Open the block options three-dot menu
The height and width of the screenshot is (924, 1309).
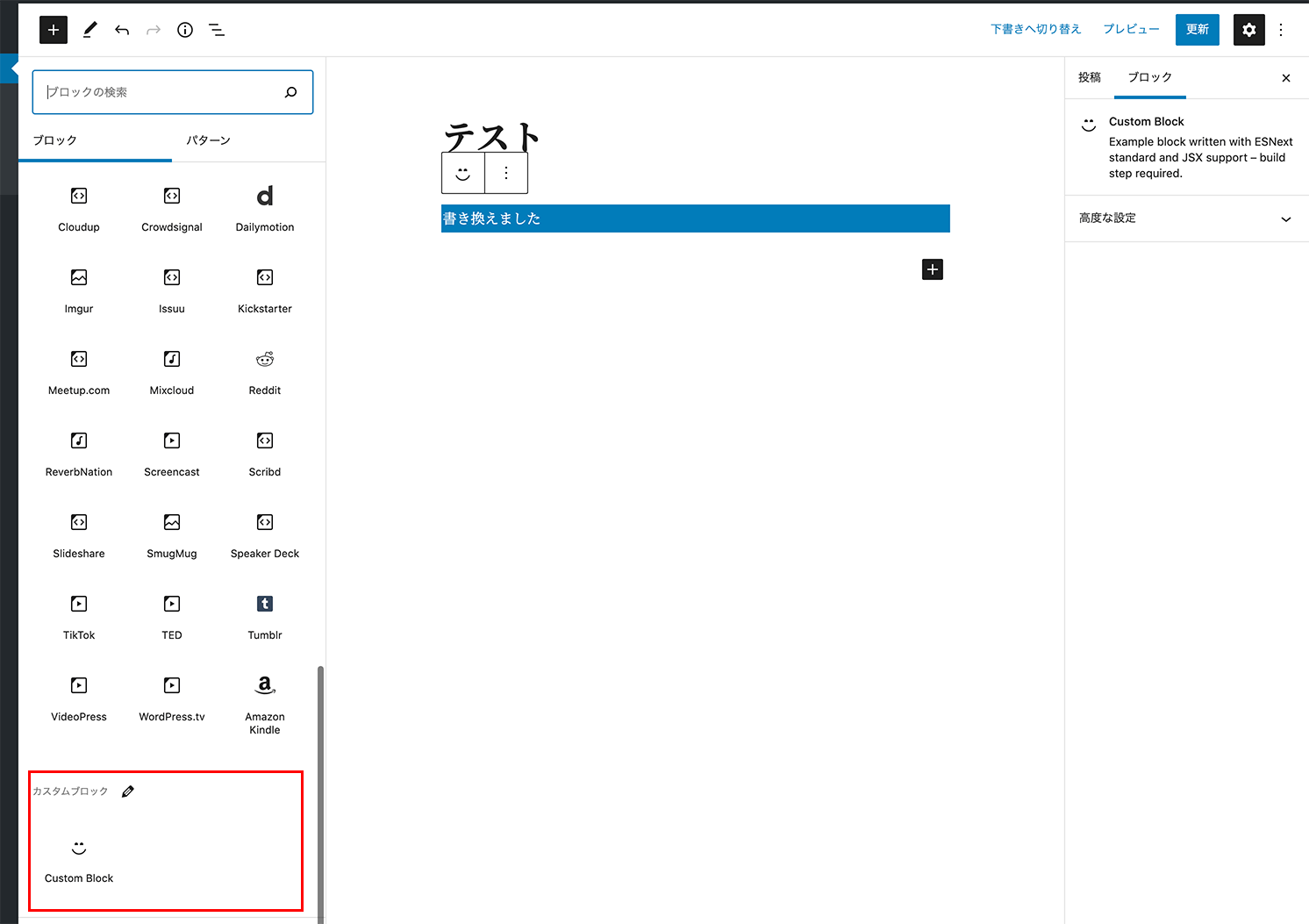505,173
